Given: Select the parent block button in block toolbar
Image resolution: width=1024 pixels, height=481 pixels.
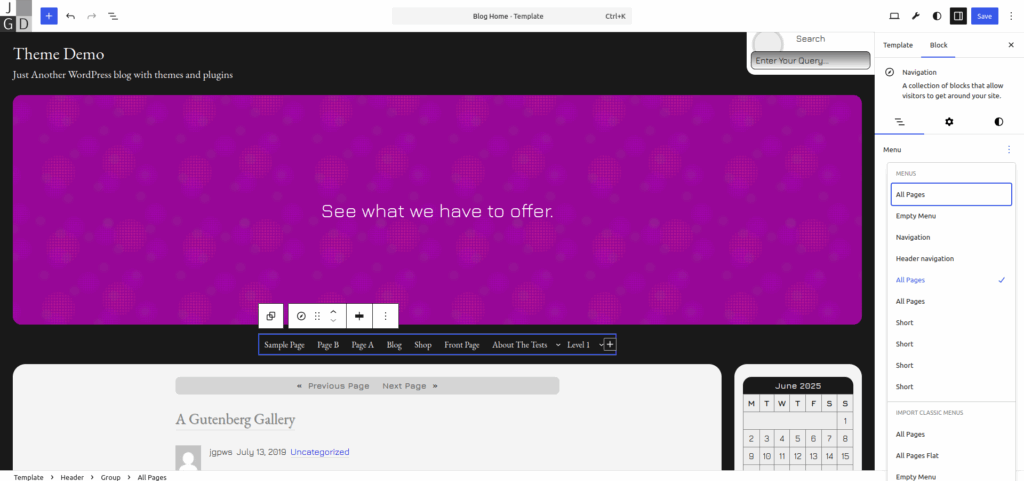Looking at the screenshot, I should click(x=270, y=316).
